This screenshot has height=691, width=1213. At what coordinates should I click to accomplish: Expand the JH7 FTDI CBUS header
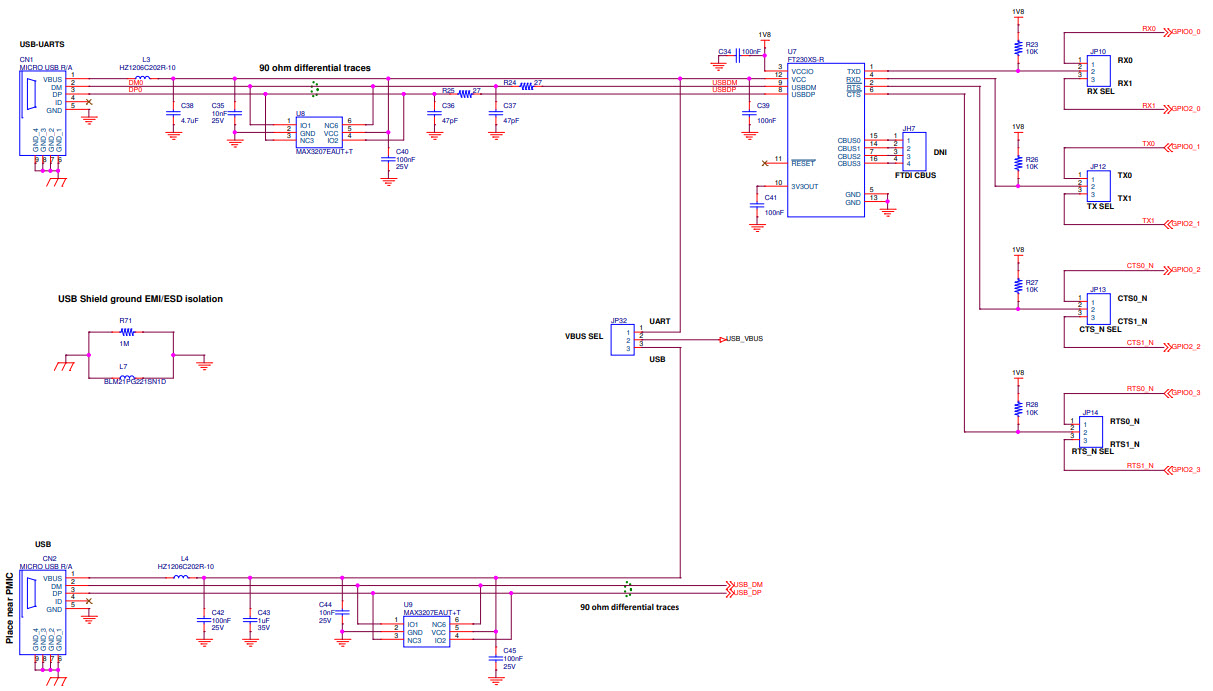[x=915, y=151]
